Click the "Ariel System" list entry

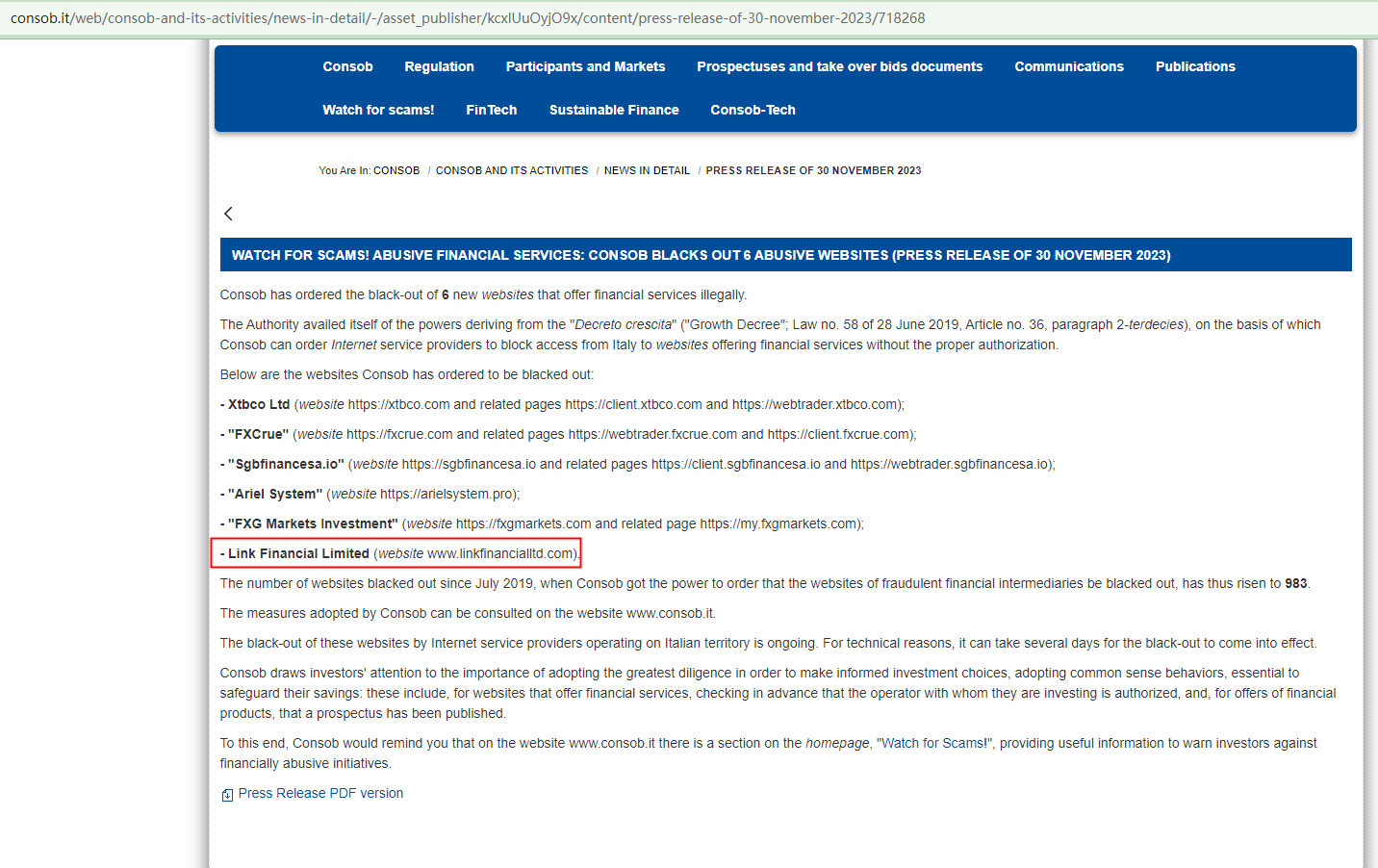pyautogui.click(x=370, y=494)
